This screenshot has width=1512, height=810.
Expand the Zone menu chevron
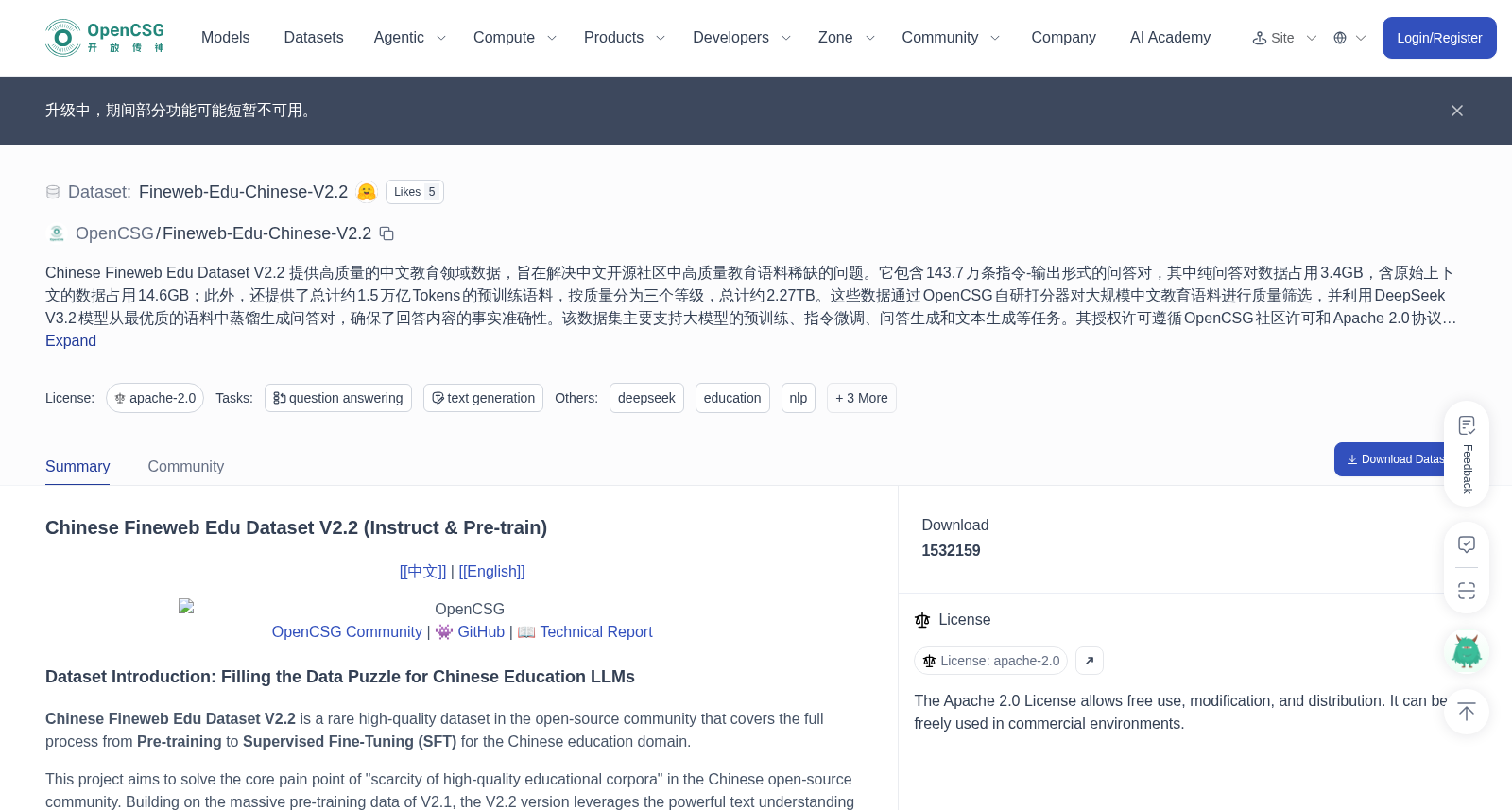click(x=870, y=38)
